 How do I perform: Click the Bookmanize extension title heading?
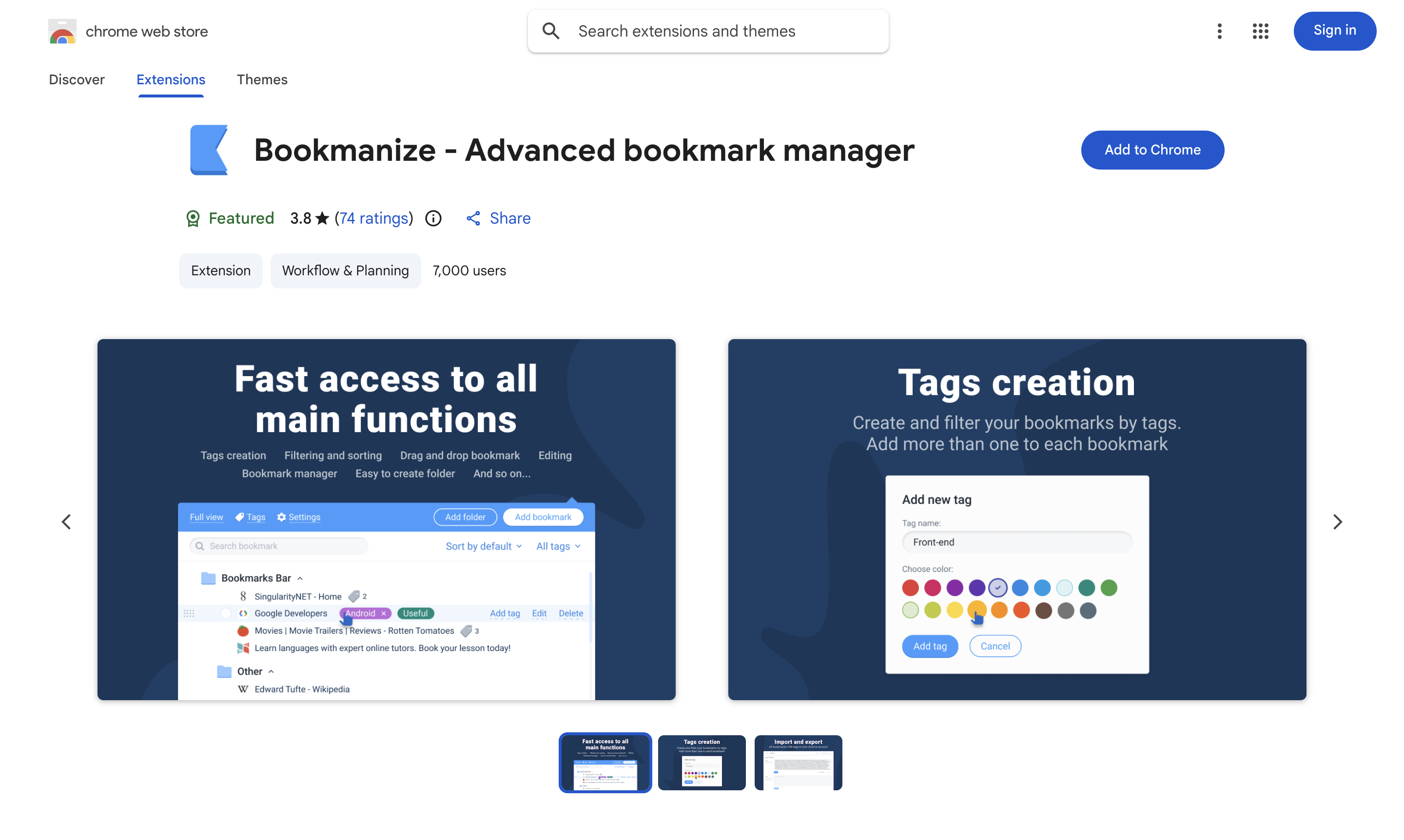tap(584, 150)
